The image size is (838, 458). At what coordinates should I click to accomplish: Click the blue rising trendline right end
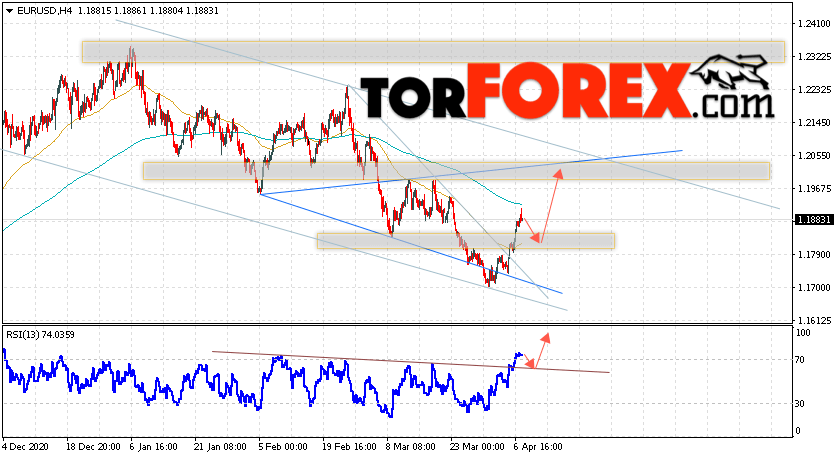(x=680, y=151)
